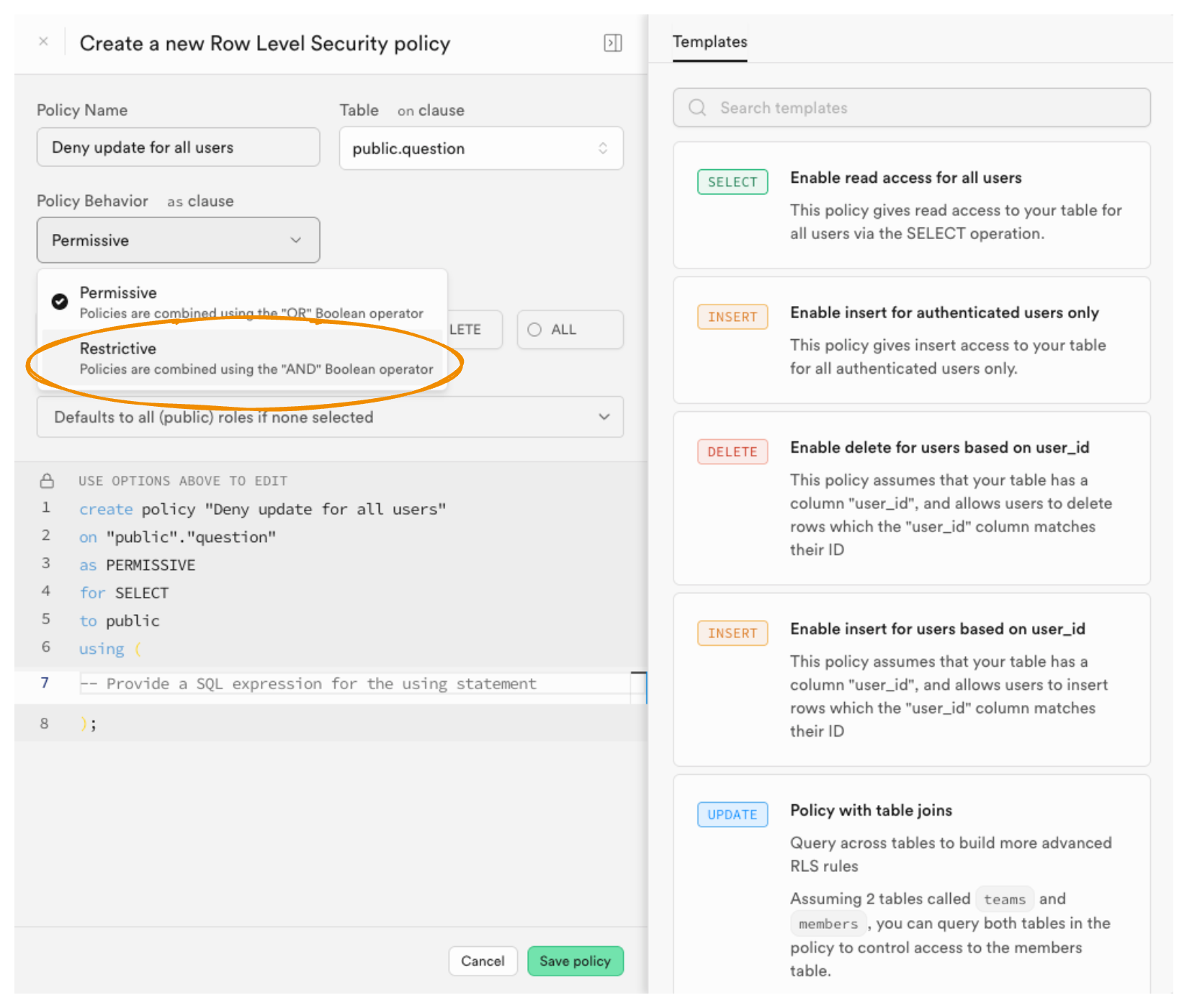Click the lock icon above code editor
The image size is (1187, 1008).
[48, 481]
